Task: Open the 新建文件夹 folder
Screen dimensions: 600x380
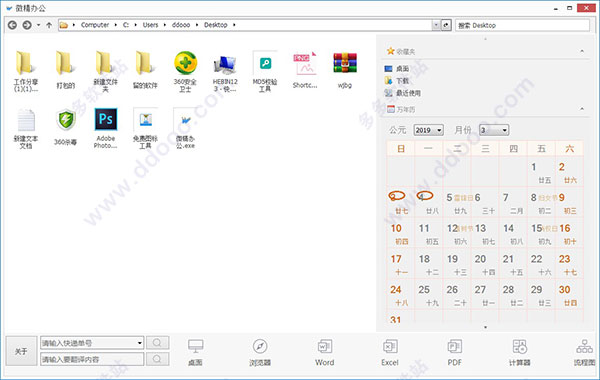Action: pos(105,72)
